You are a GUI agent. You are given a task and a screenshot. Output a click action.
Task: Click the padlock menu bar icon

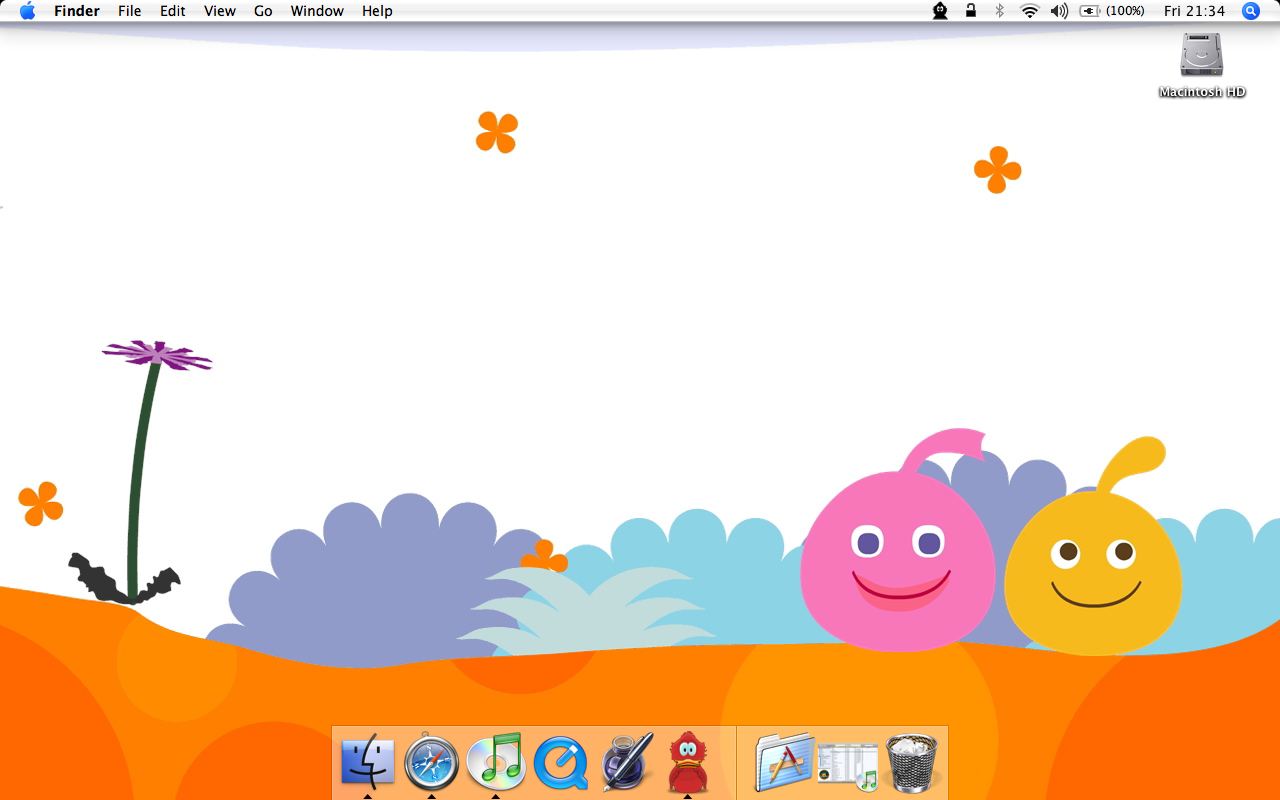tap(970, 11)
